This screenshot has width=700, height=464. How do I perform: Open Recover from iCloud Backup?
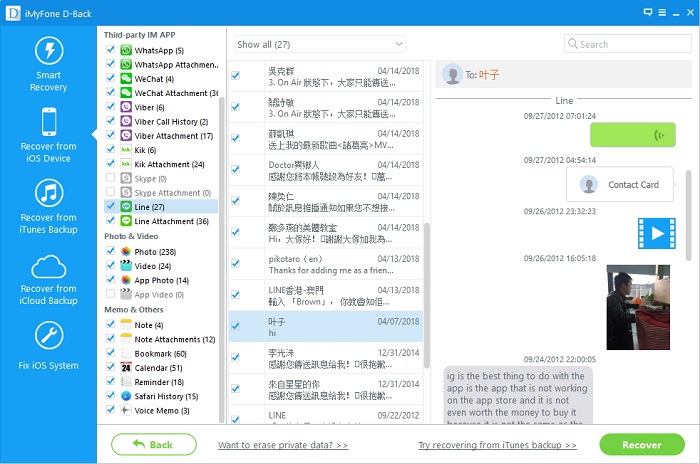(x=49, y=280)
